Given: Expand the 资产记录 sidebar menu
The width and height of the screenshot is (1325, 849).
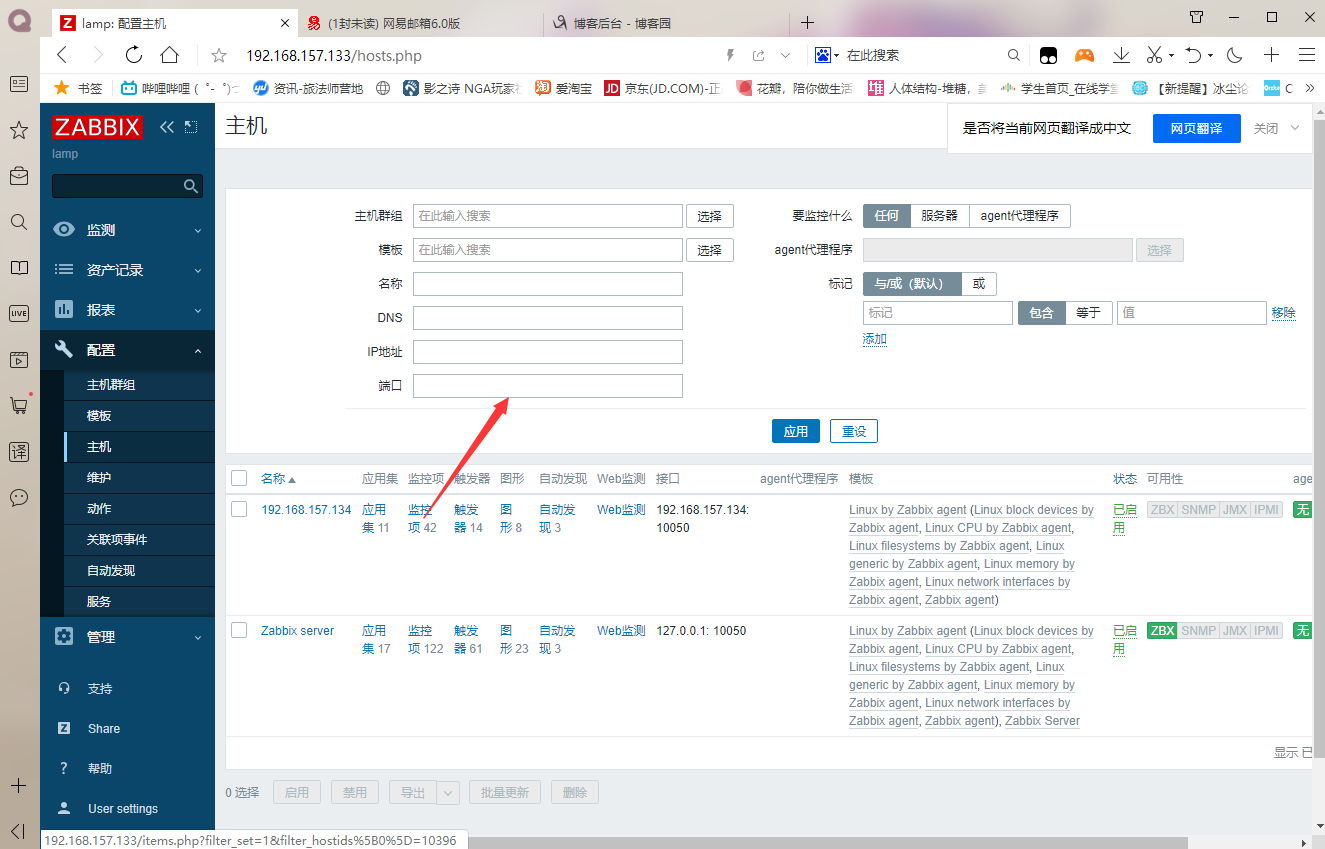Looking at the screenshot, I should tap(127, 270).
